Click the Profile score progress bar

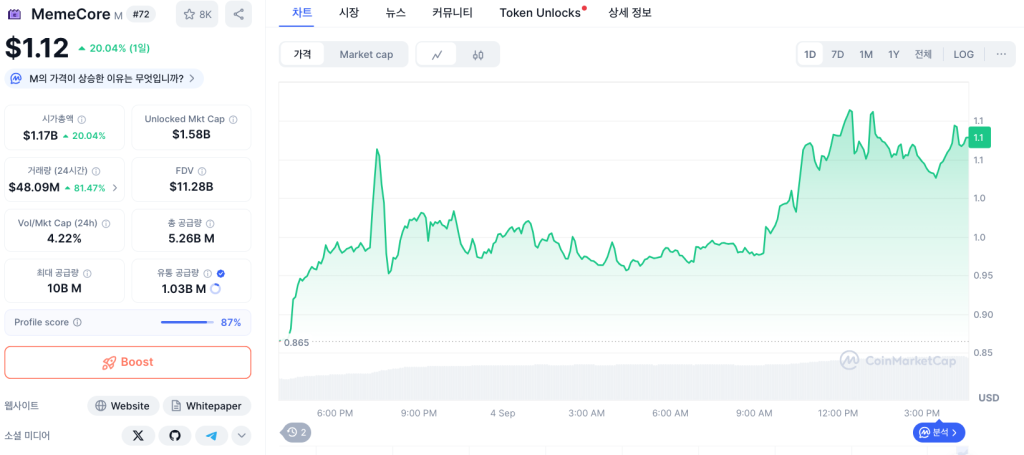(x=186, y=322)
